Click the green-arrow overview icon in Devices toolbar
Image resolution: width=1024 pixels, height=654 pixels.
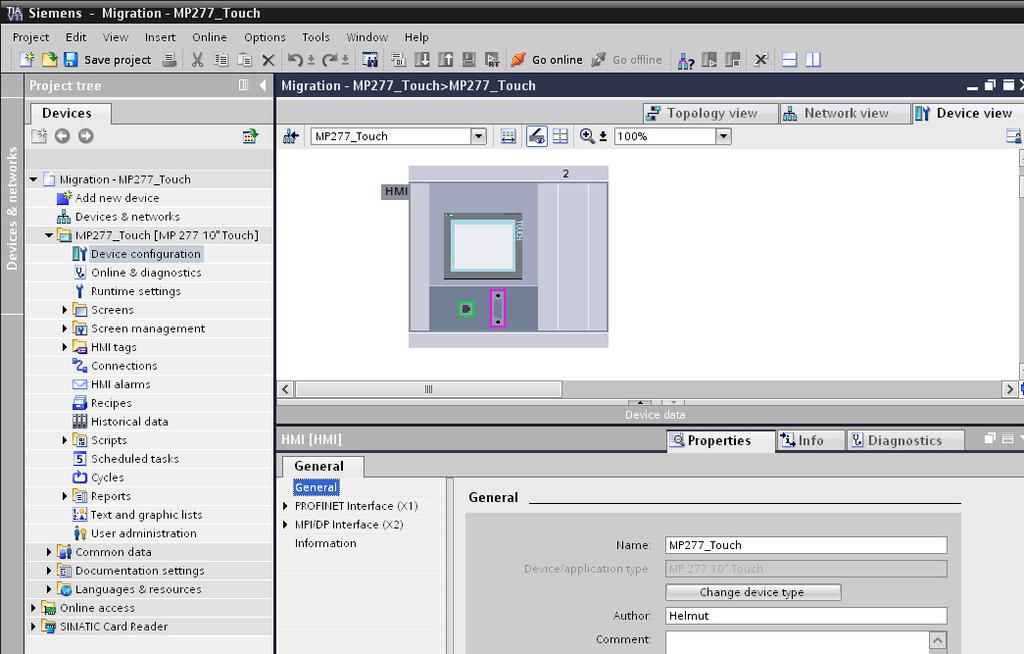click(250, 136)
